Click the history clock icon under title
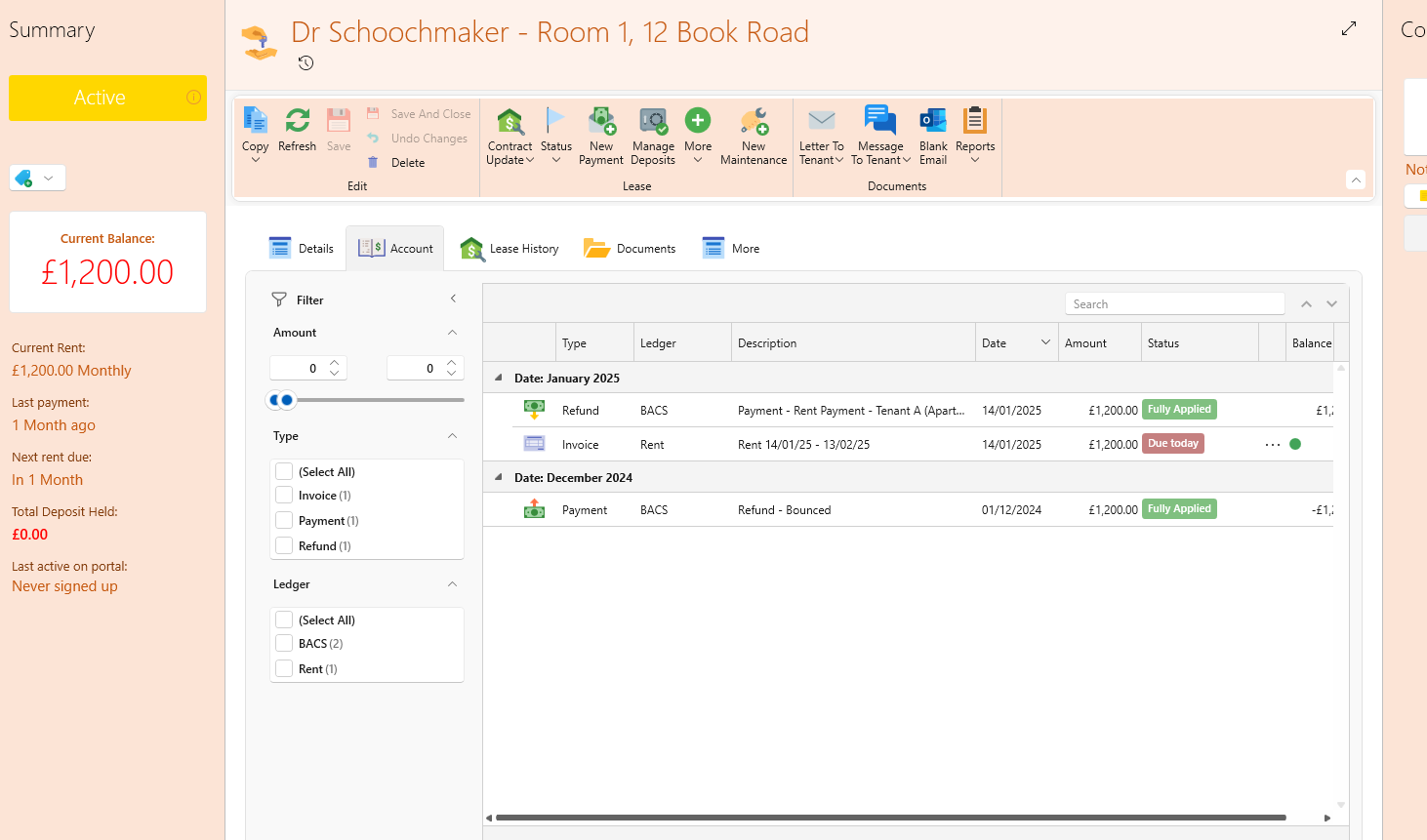The image size is (1427, 840). coord(306,63)
